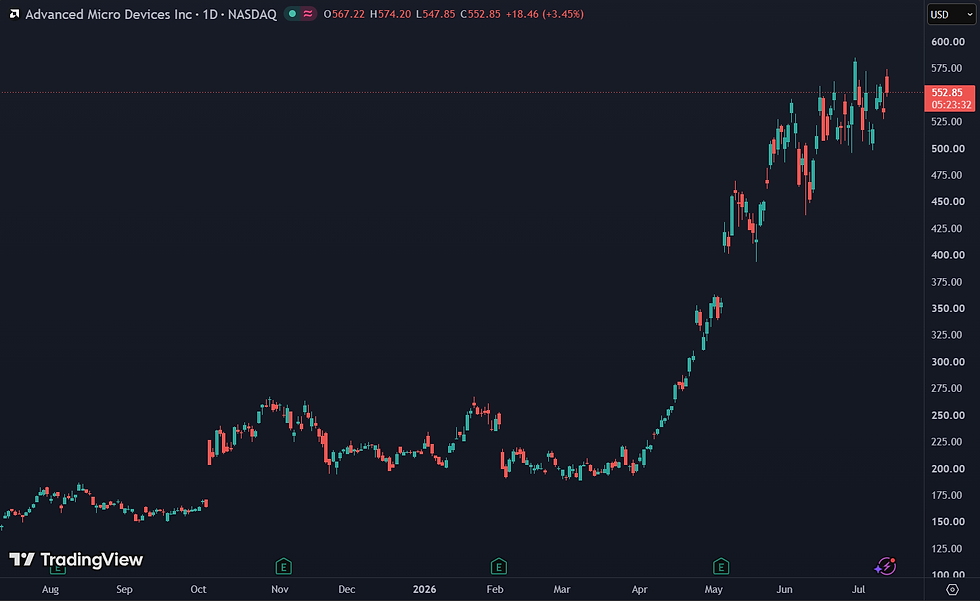Open chart settings hexagon icon at bottom right
This screenshot has height=601, width=980.
point(952,589)
